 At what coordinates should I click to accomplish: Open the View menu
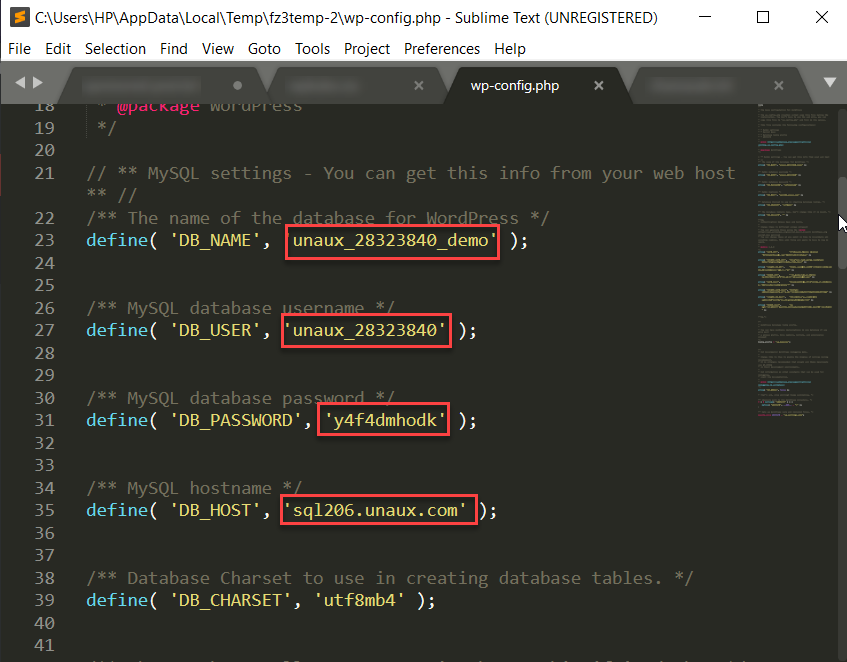click(218, 49)
